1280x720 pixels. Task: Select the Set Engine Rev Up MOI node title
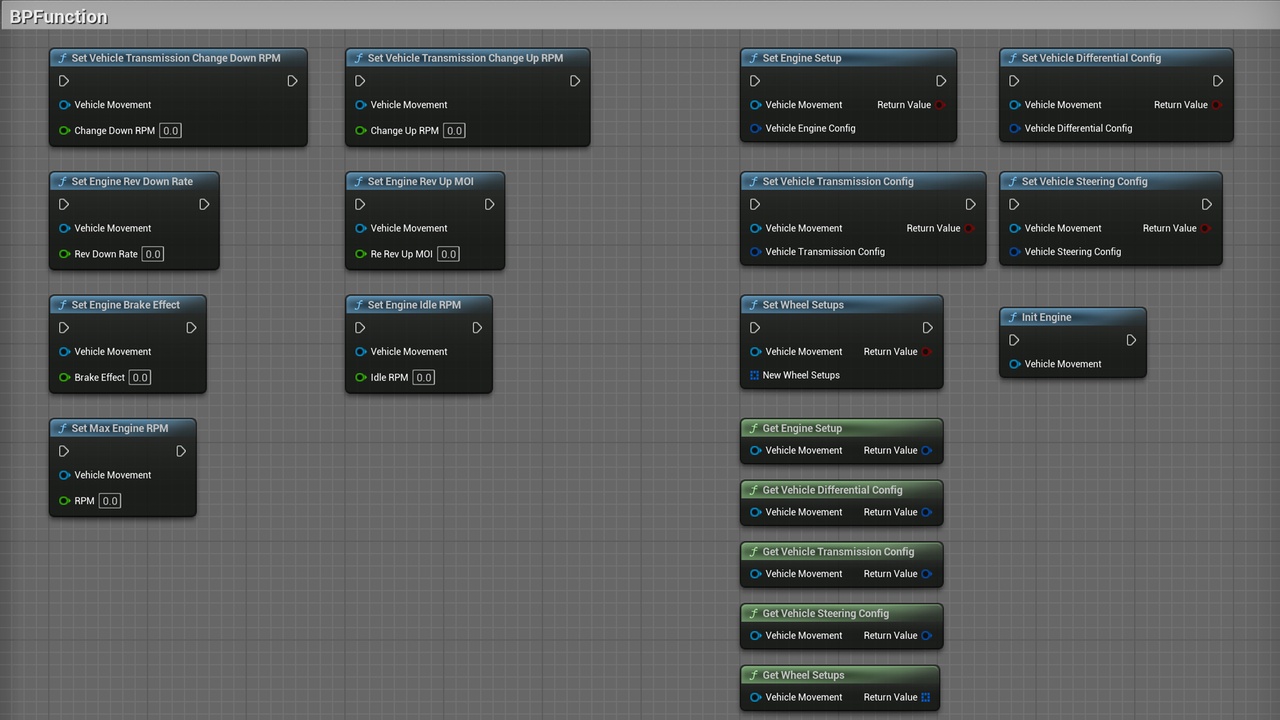click(x=421, y=182)
